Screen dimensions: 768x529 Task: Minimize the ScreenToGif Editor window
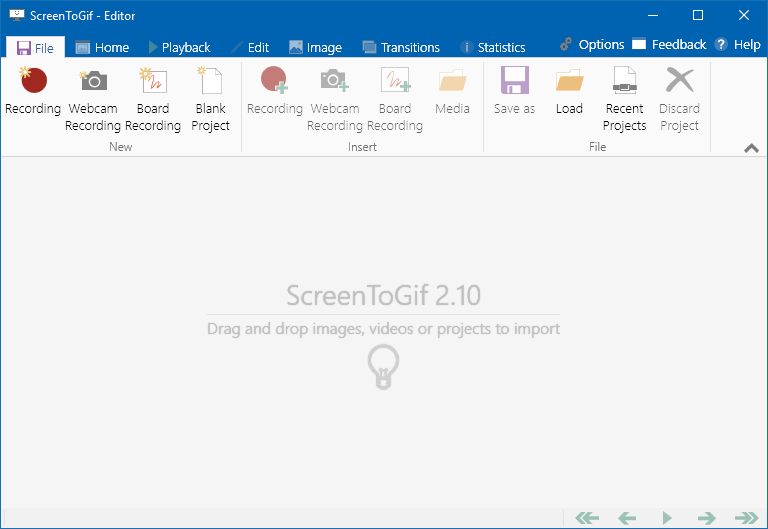pos(653,15)
